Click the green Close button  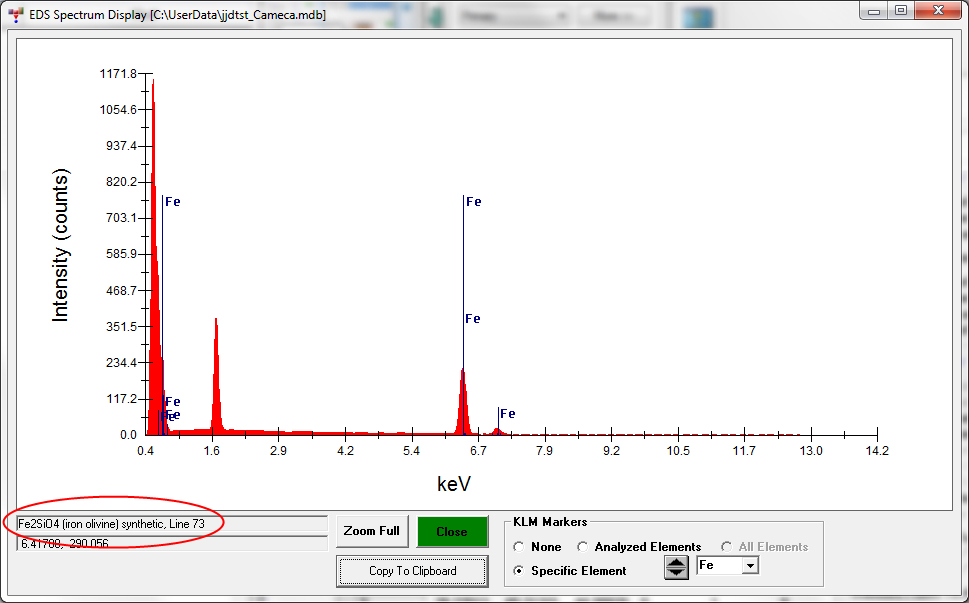[x=452, y=531]
